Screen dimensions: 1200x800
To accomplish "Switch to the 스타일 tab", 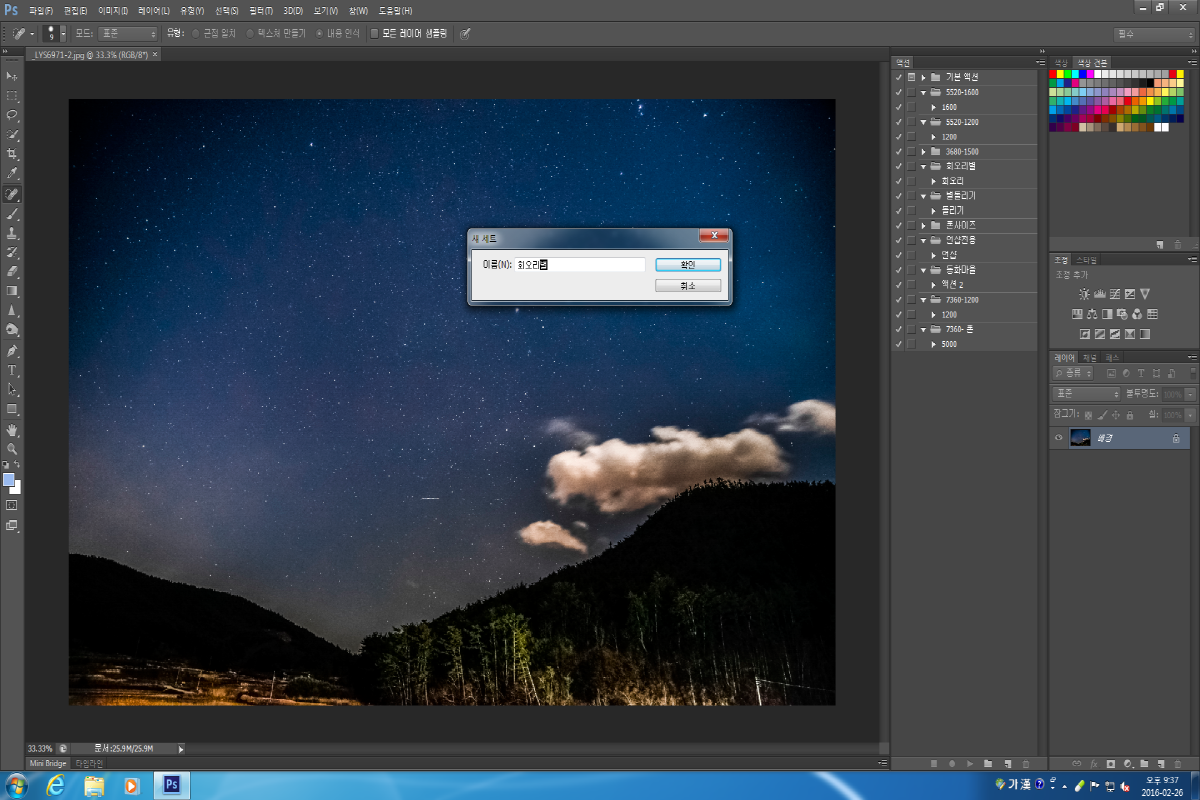I will 1086,259.
